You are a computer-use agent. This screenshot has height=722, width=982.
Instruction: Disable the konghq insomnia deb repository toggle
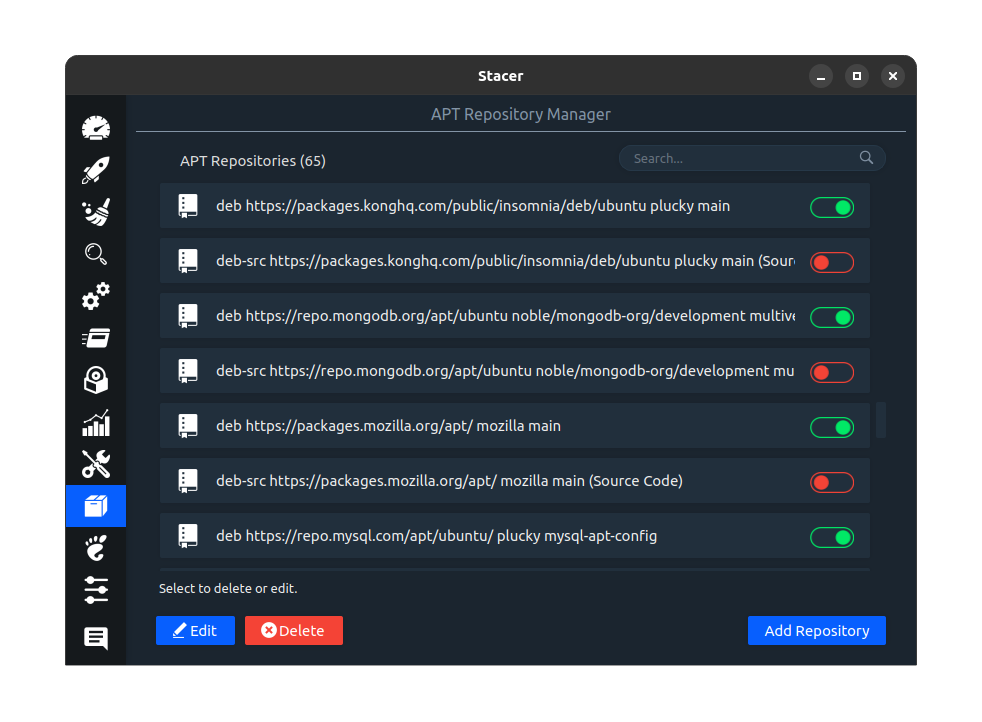point(831,207)
